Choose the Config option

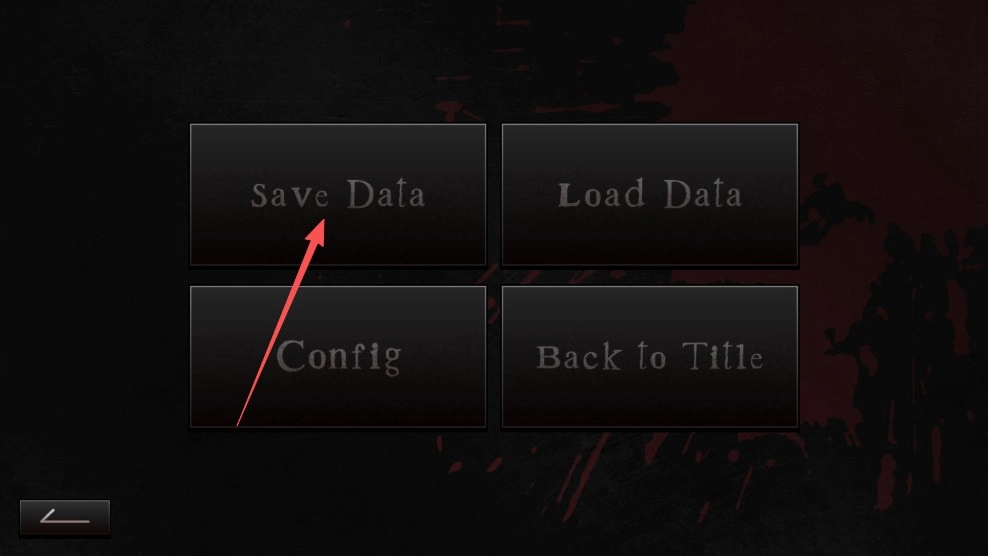click(338, 357)
